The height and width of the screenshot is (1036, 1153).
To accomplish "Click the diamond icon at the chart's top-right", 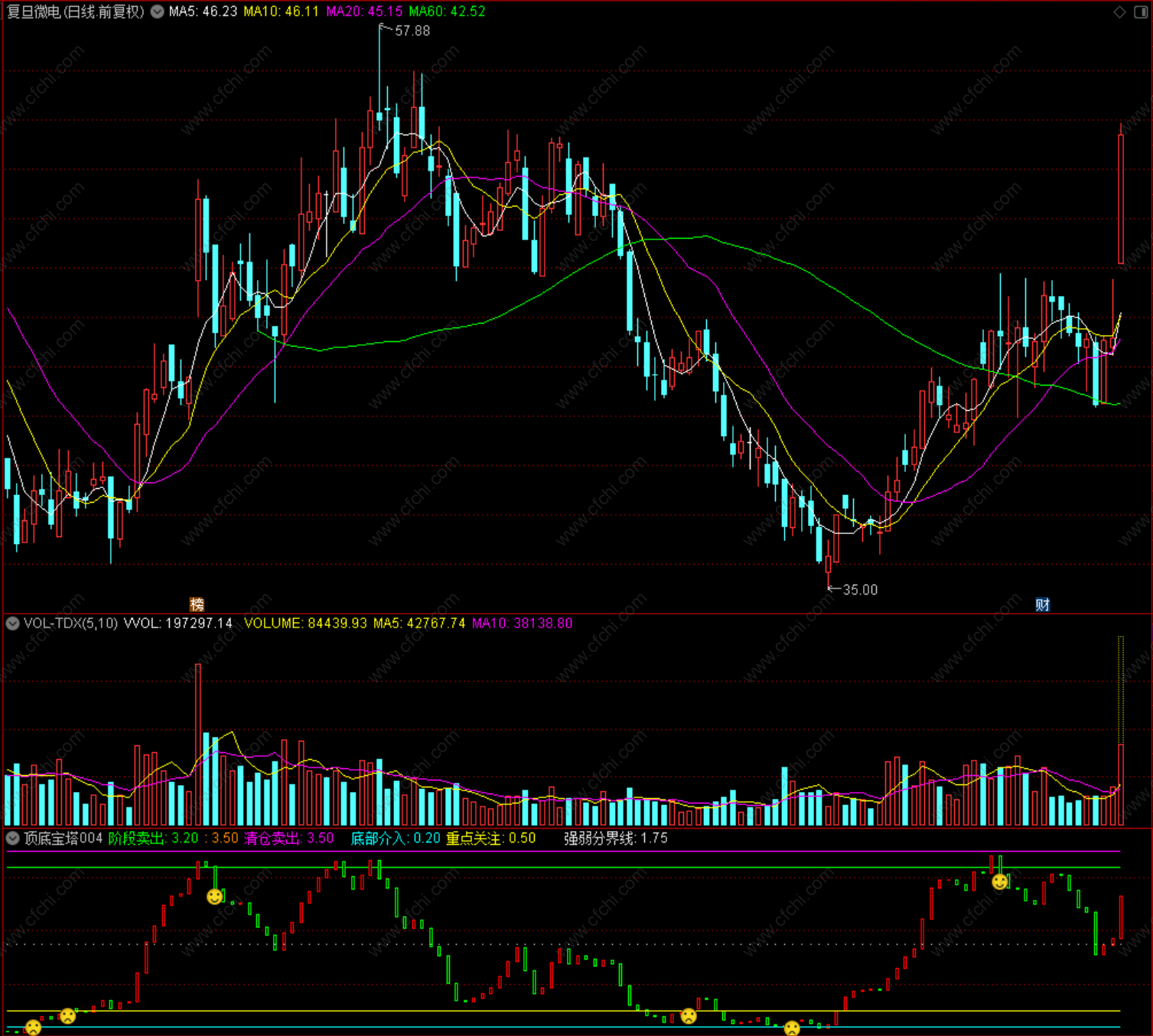I will click(1119, 11).
